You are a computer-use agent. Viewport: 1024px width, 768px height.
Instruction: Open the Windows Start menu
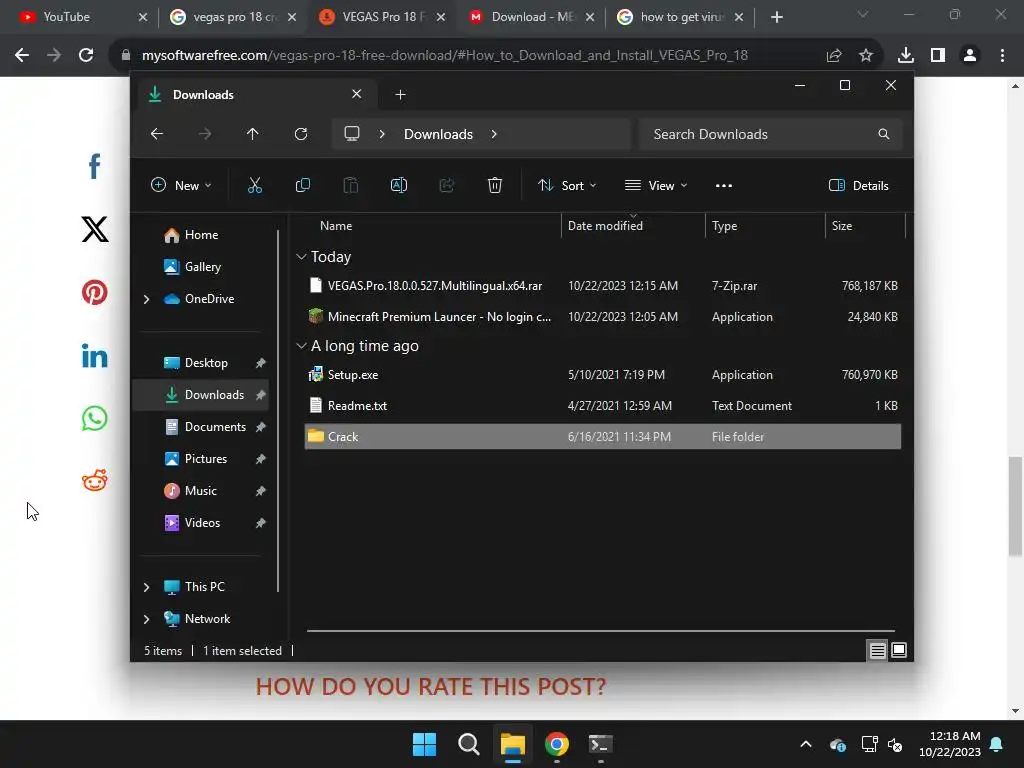point(424,744)
